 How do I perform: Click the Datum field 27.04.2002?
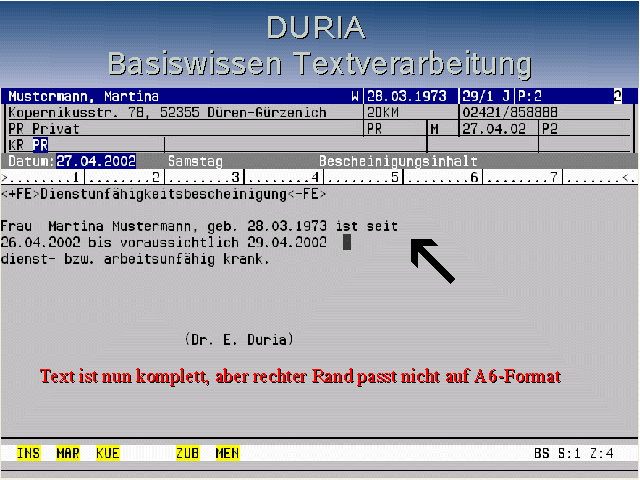[96, 161]
